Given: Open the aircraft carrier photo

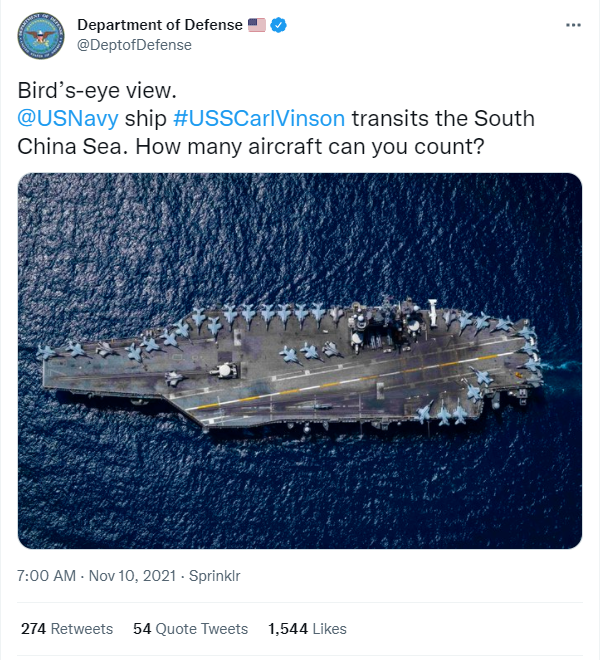Looking at the screenshot, I should [300, 361].
